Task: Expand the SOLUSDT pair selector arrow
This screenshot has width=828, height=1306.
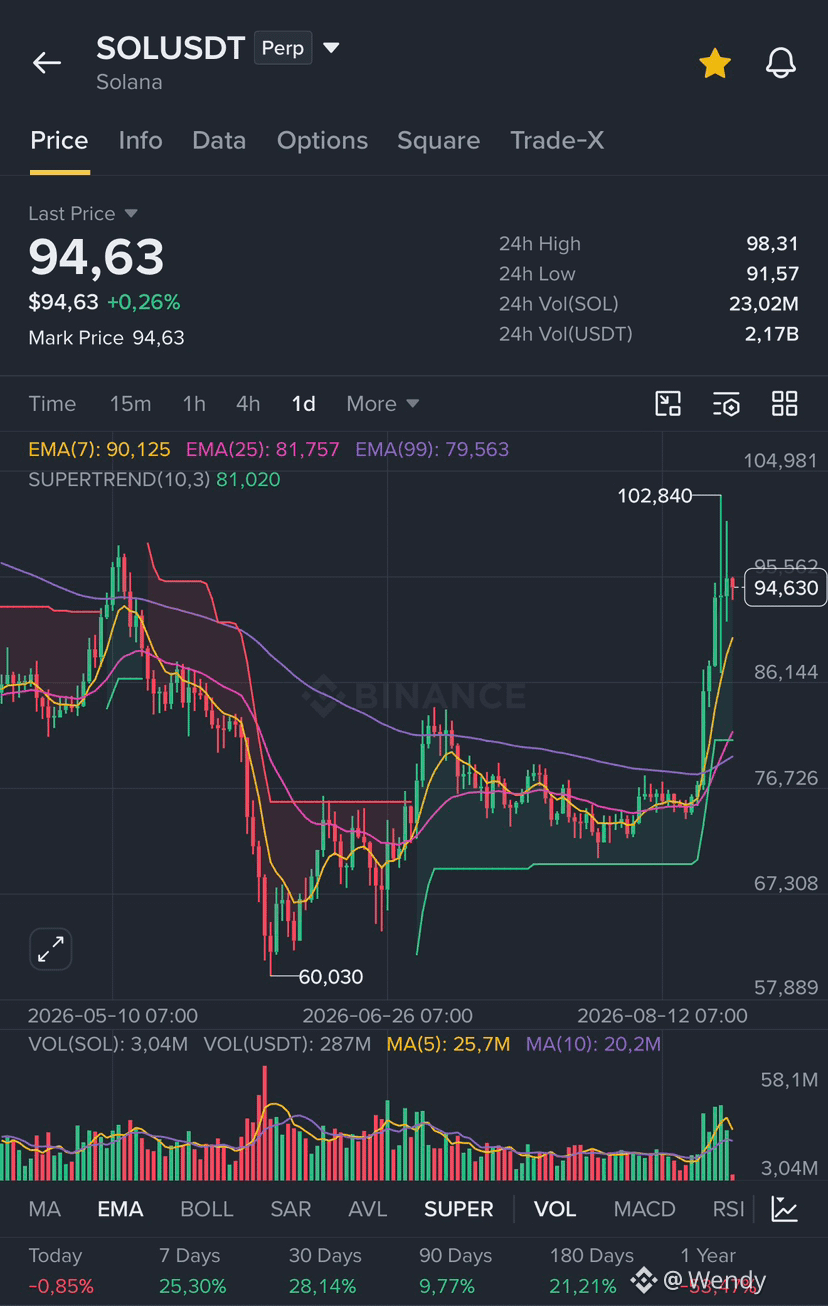Action: click(332, 48)
